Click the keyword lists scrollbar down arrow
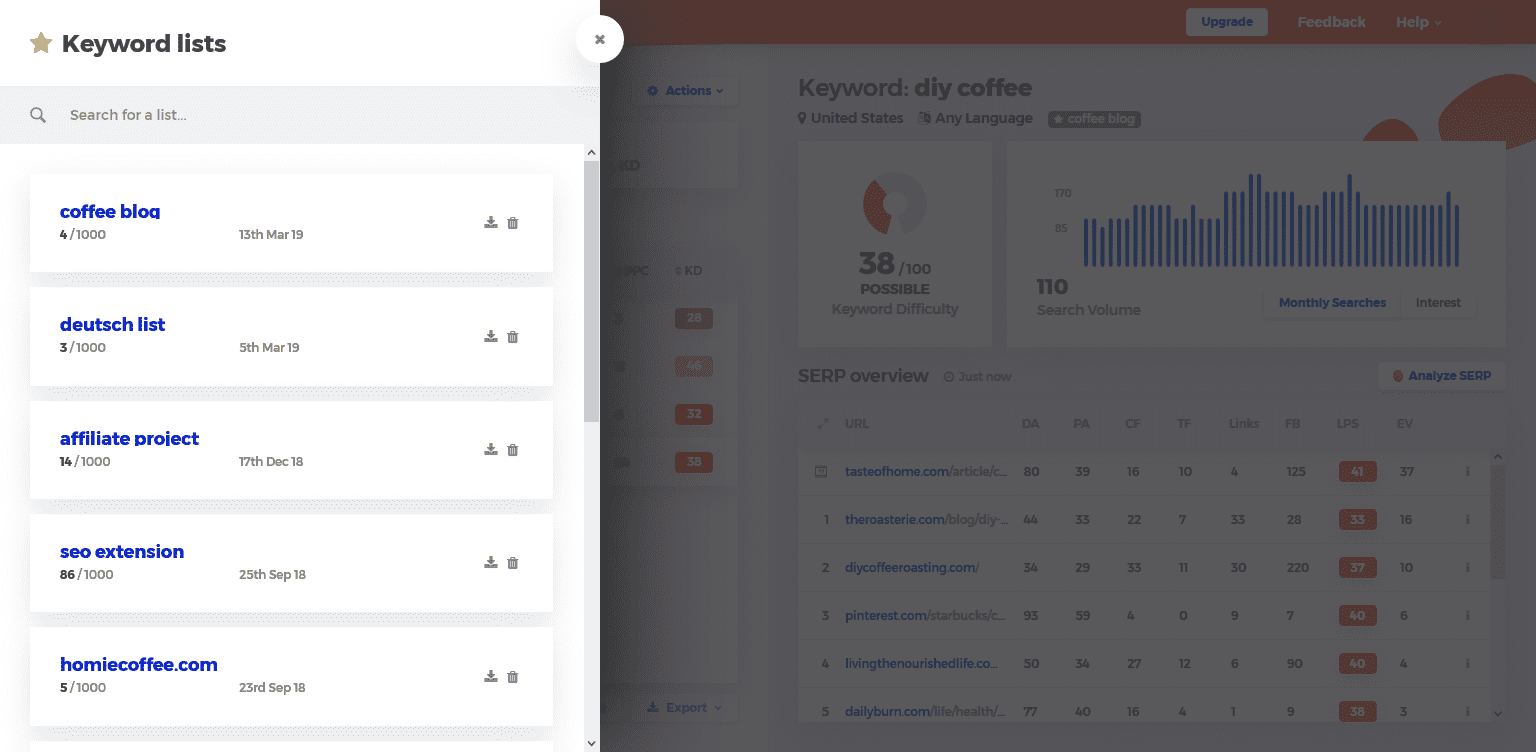Viewport: 1536px width, 752px height. pos(591,743)
